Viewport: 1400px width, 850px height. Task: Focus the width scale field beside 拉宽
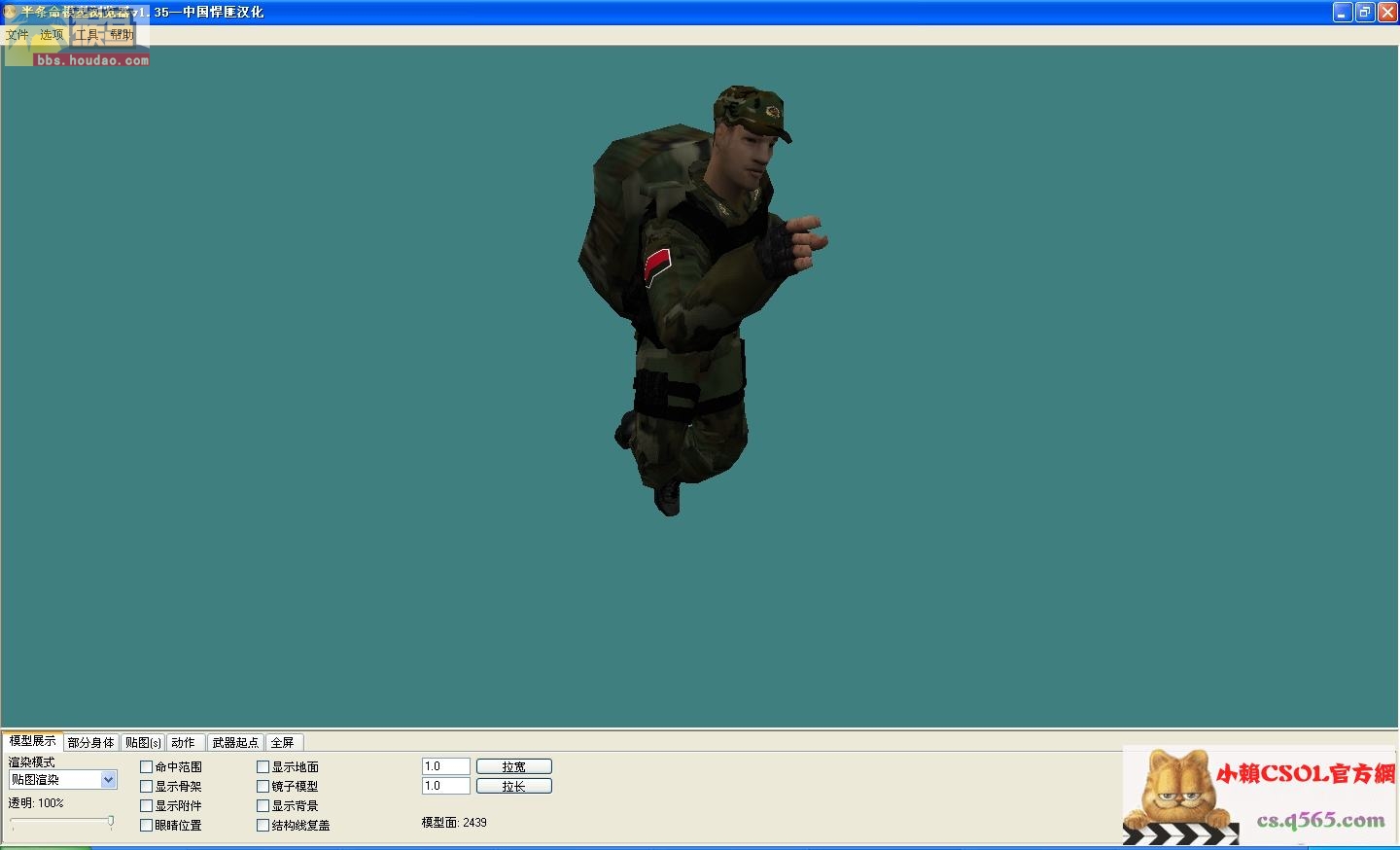(446, 766)
